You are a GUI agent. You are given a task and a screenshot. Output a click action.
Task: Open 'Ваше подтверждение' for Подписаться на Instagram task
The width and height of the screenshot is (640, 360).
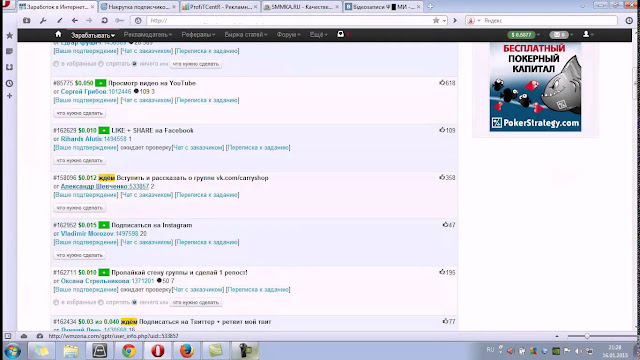pyautogui.click(x=86, y=242)
